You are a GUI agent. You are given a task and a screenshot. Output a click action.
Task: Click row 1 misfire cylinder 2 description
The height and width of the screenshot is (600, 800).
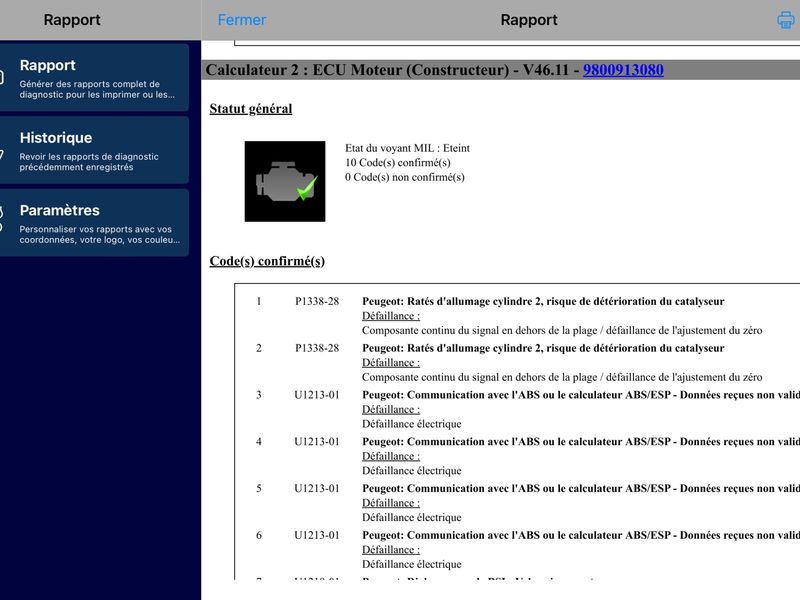tap(543, 301)
